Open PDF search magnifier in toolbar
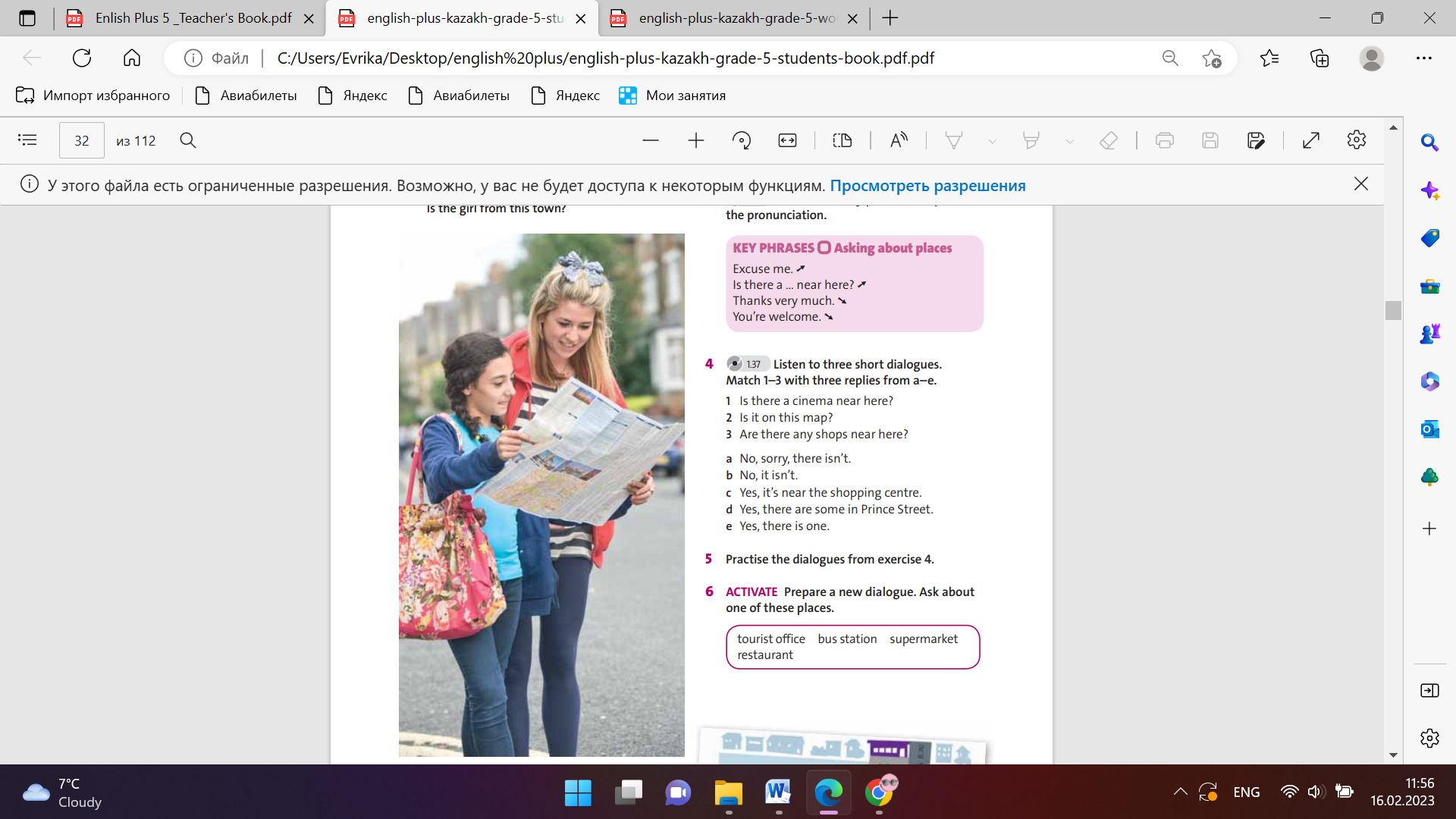The height and width of the screenshot is (819, 1456). pyautogui.click(x=188, y=140)
